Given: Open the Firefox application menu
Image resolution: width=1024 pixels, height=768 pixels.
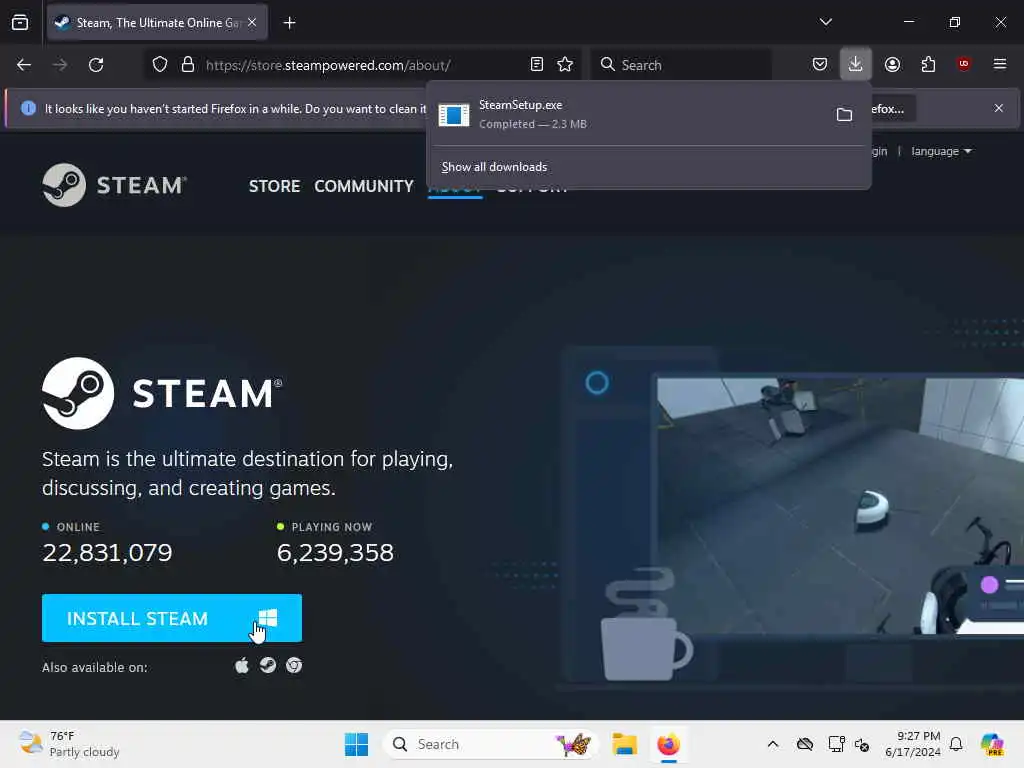Looking at the screenshot, I should pyautogui.click(x=999, y=64).
